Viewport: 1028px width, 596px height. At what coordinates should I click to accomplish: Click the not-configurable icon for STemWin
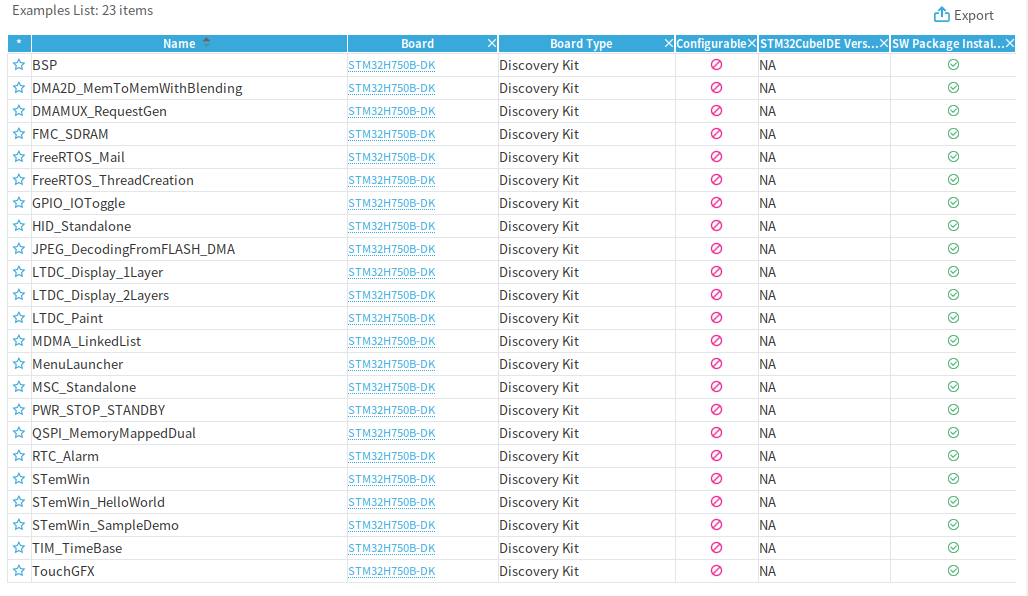717,479
